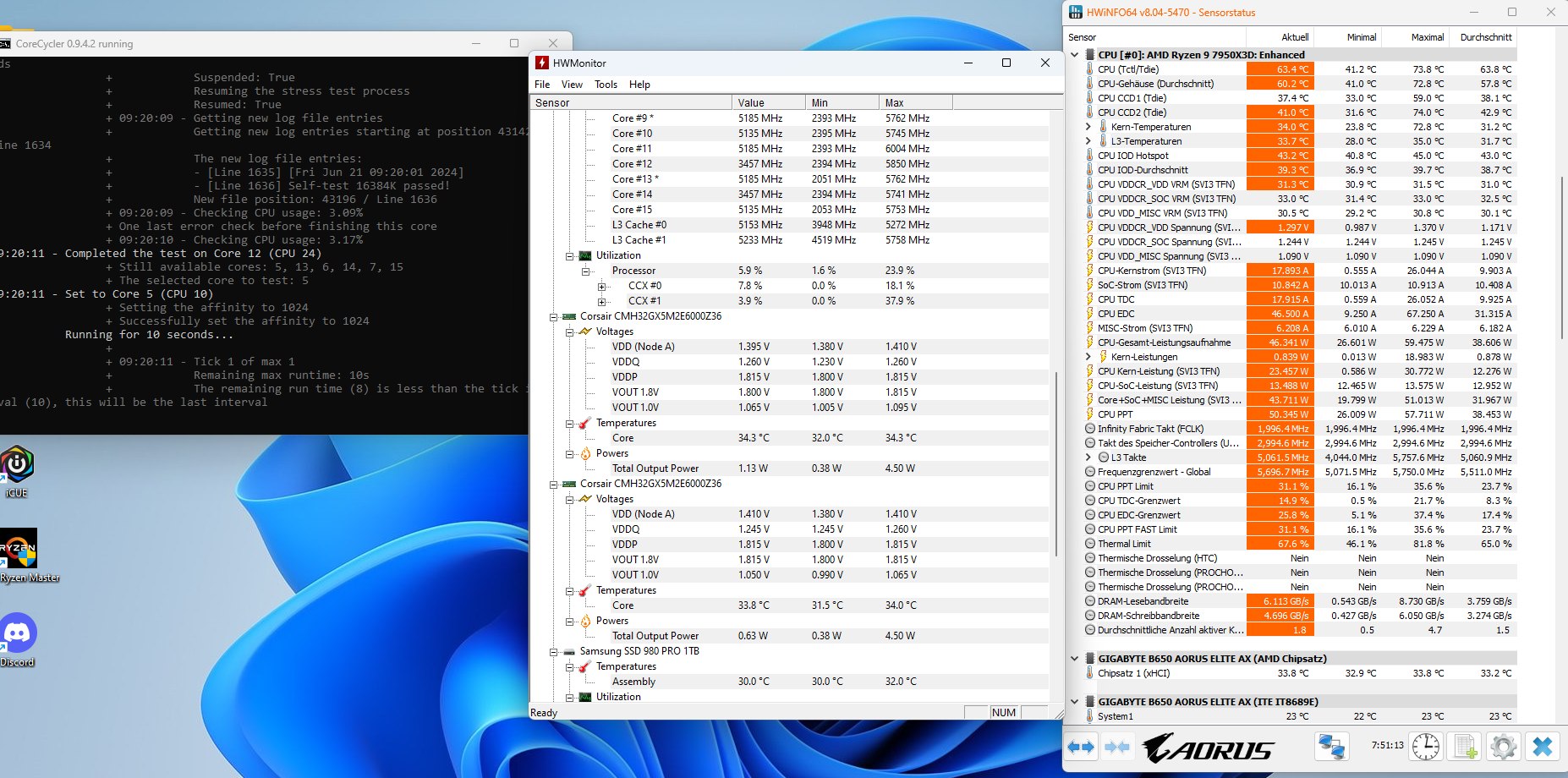Viewport: 1568px width, 778px height.
Task: Expand CCX #1 in HWMonitor
Action: pyautogui.click(x=601, y=302)
